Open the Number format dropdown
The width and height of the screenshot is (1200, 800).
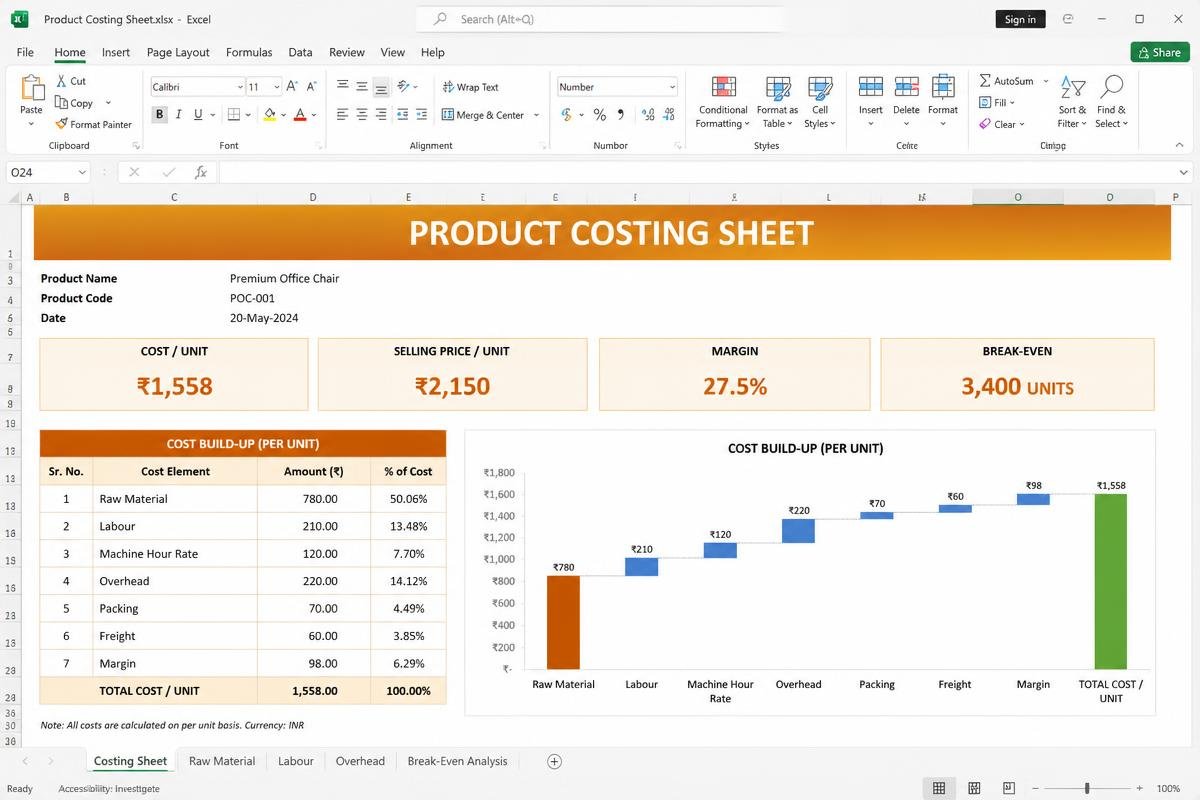click(617, 87)
